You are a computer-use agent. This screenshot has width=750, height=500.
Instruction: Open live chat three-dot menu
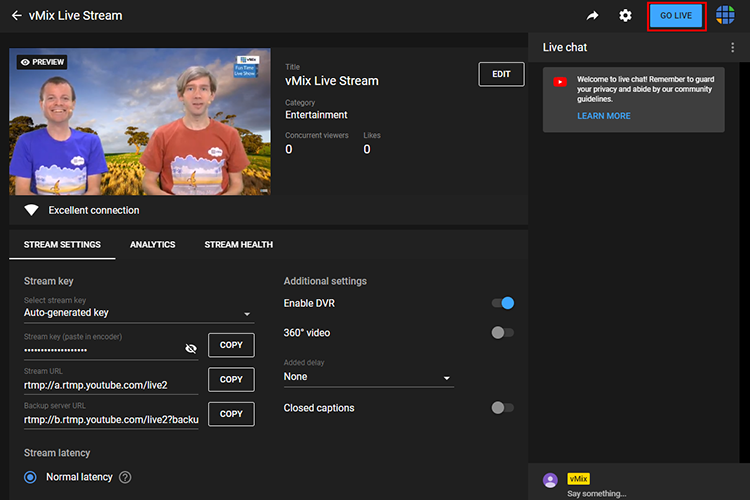[x=732, y=47]
